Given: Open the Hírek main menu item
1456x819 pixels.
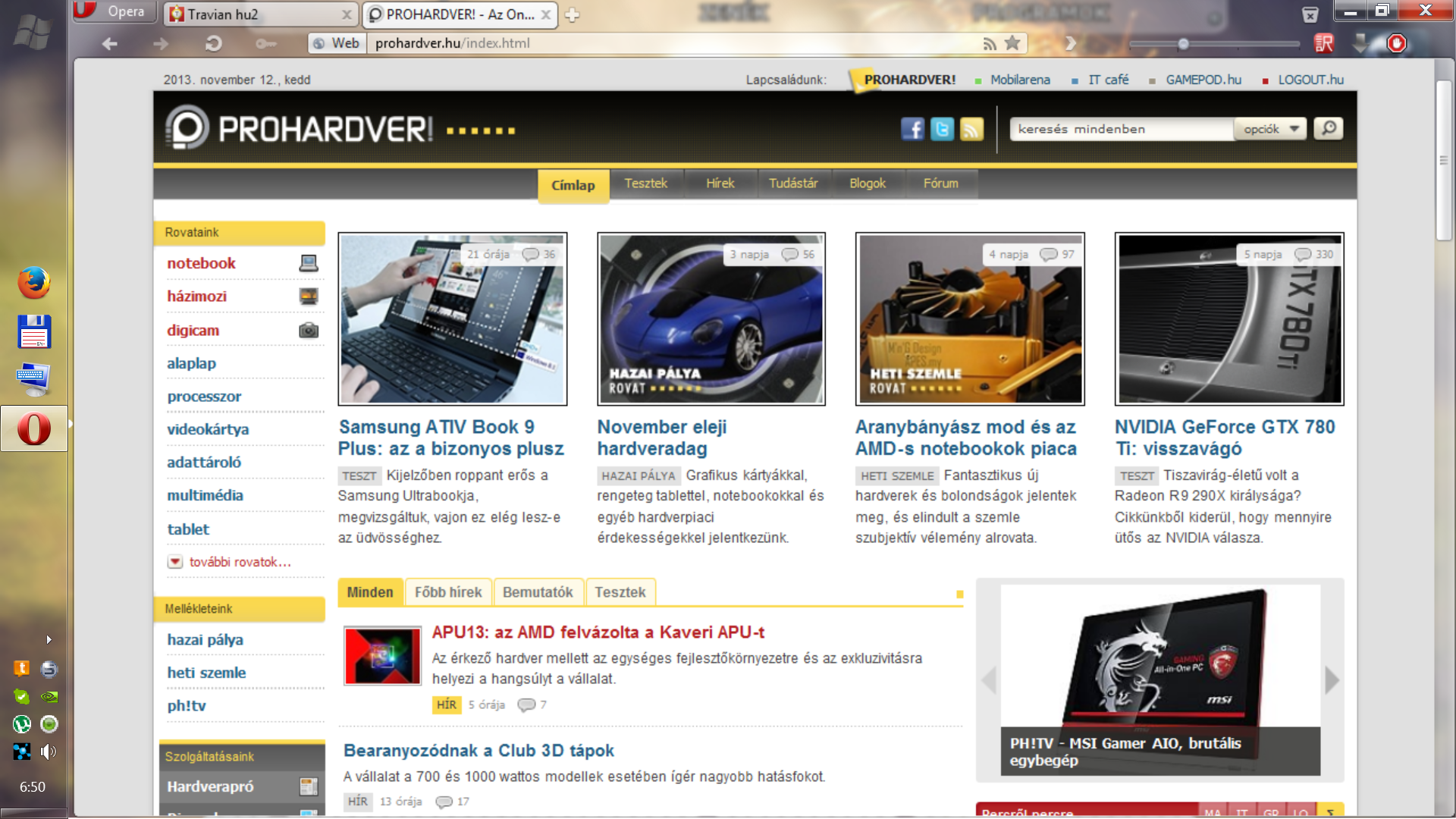Looking at the screenshot, I should coord(720,184).
